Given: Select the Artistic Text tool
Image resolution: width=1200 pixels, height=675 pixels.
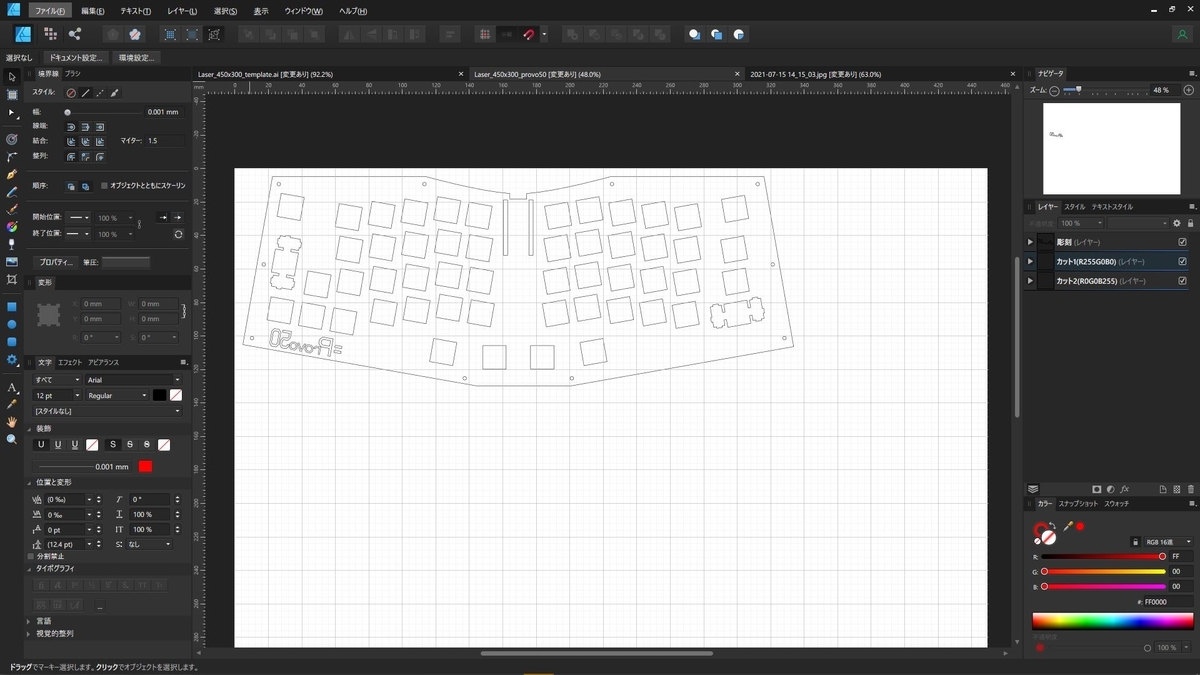Looking at the screenshot, I should pyautogui.click(x=12, y=386).
